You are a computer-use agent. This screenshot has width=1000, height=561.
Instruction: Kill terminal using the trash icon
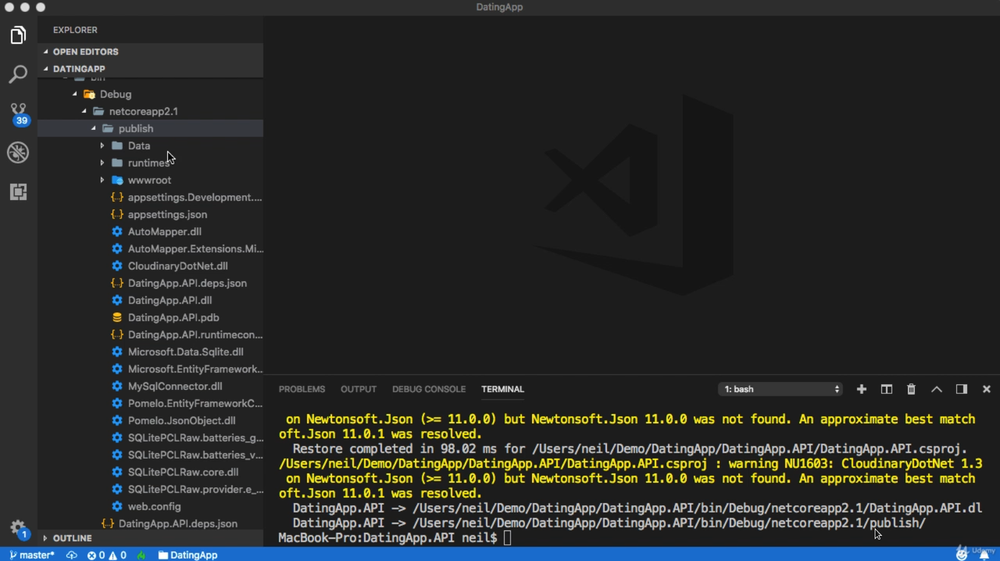click(911, 389)
